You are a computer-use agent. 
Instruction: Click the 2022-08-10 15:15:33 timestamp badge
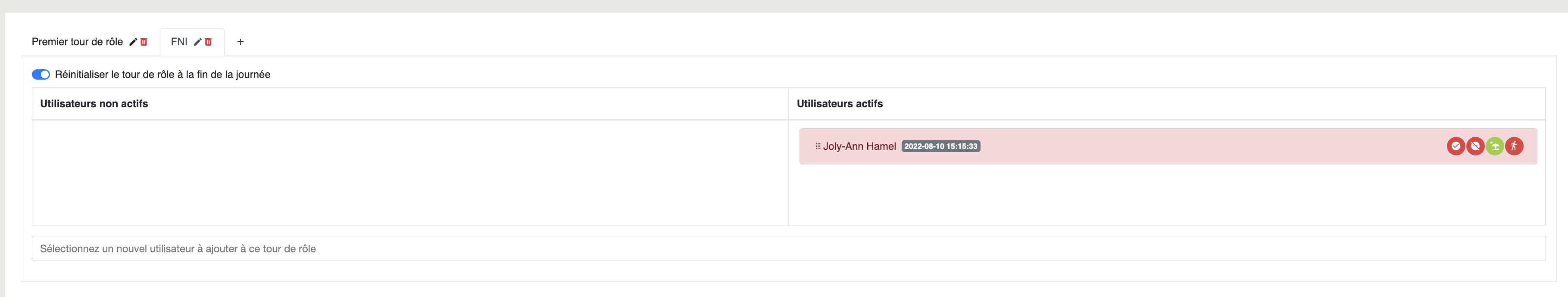pyautogui.click(x=940, y=146)
